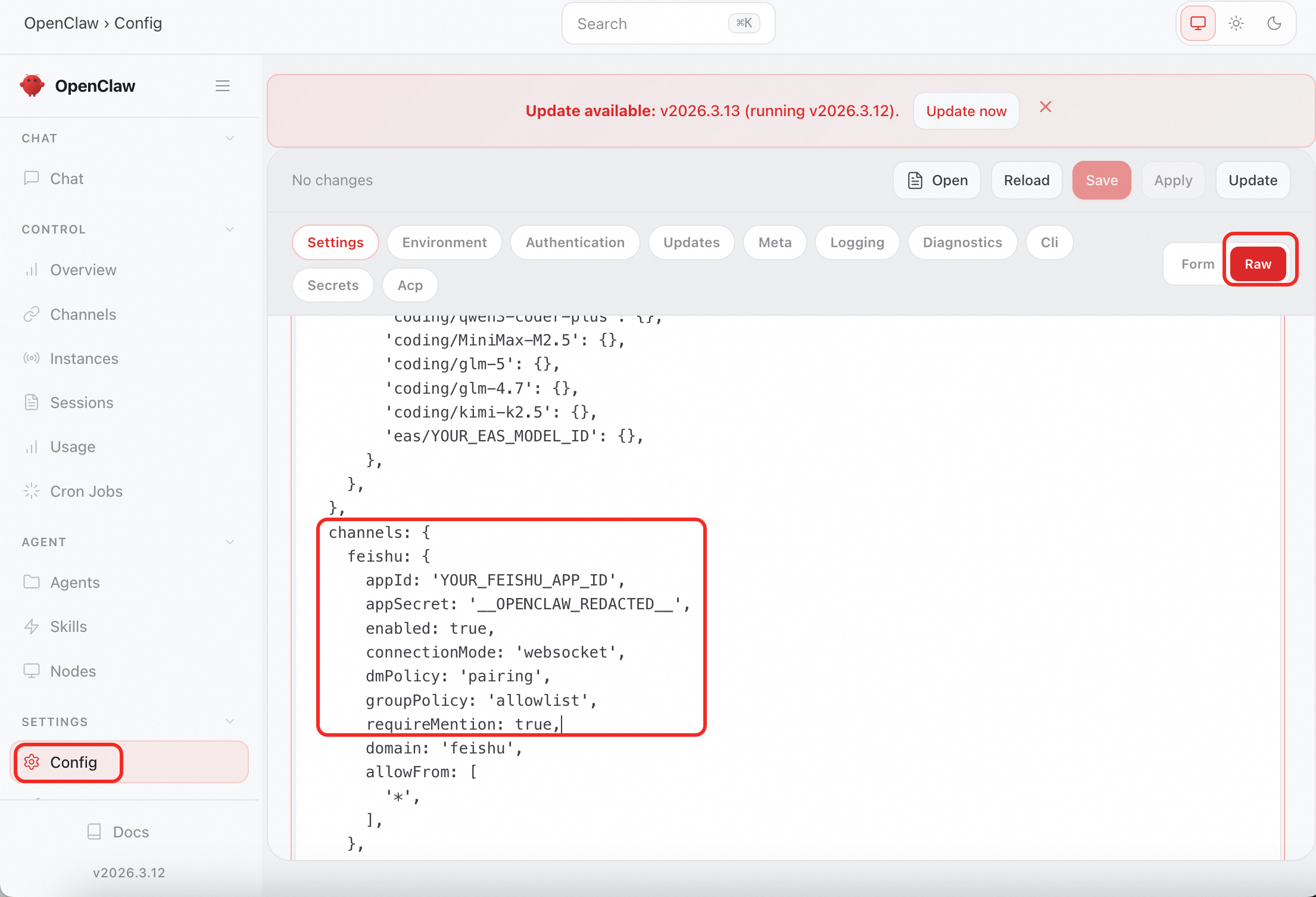1316x897 pixels.
Task: Collapse the CONTROL sidebar section
Action: click(230, 229)
